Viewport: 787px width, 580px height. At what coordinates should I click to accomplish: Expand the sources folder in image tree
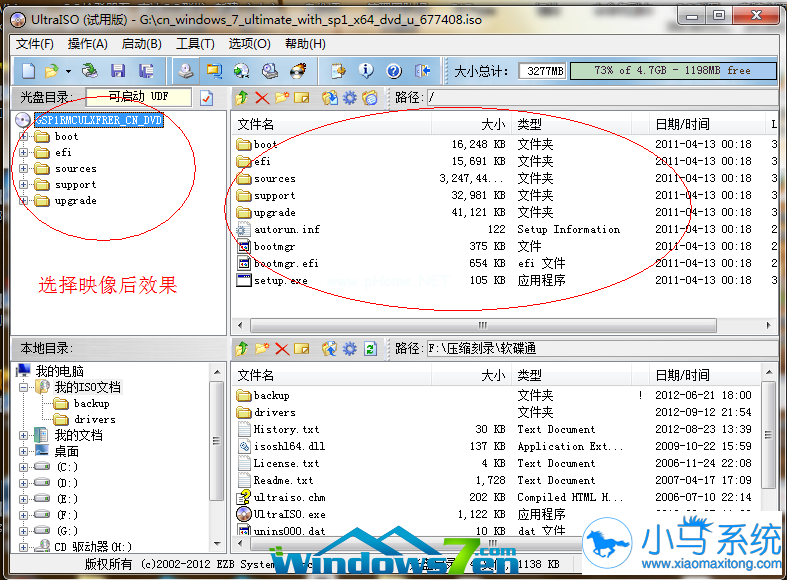click(x=23, y=169)
